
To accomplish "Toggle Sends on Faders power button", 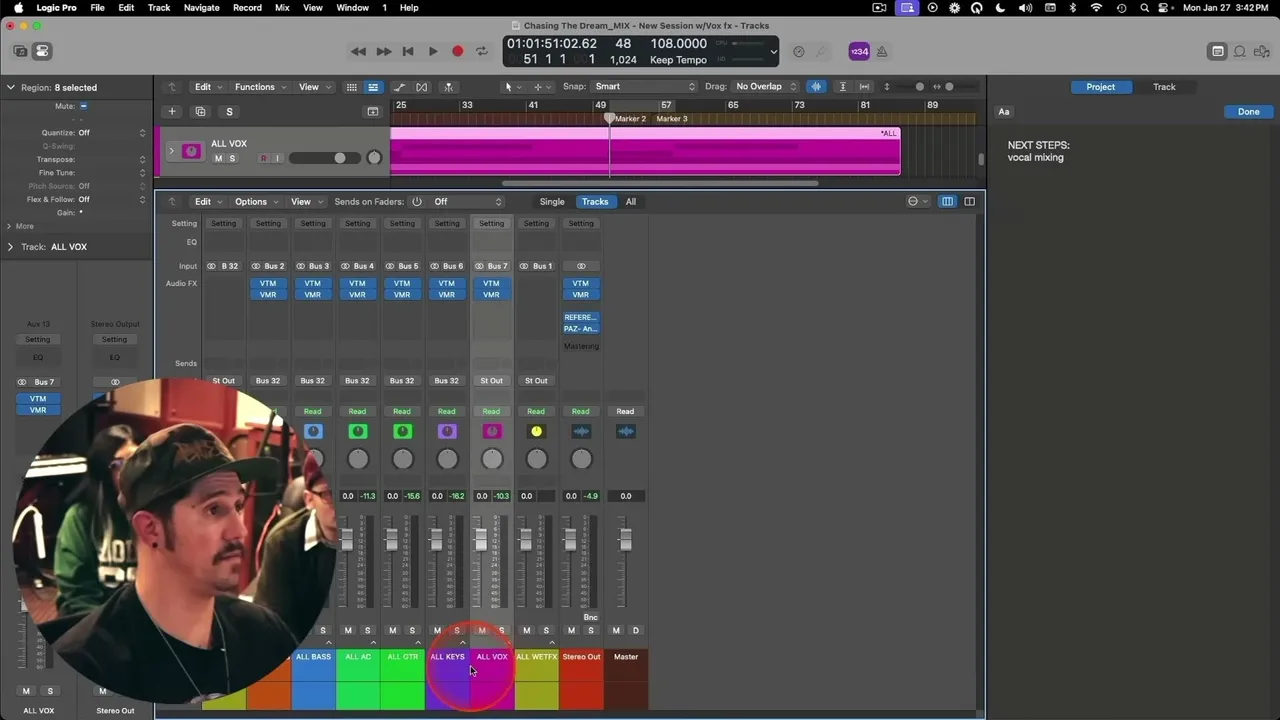I will [x=417, y=201].
